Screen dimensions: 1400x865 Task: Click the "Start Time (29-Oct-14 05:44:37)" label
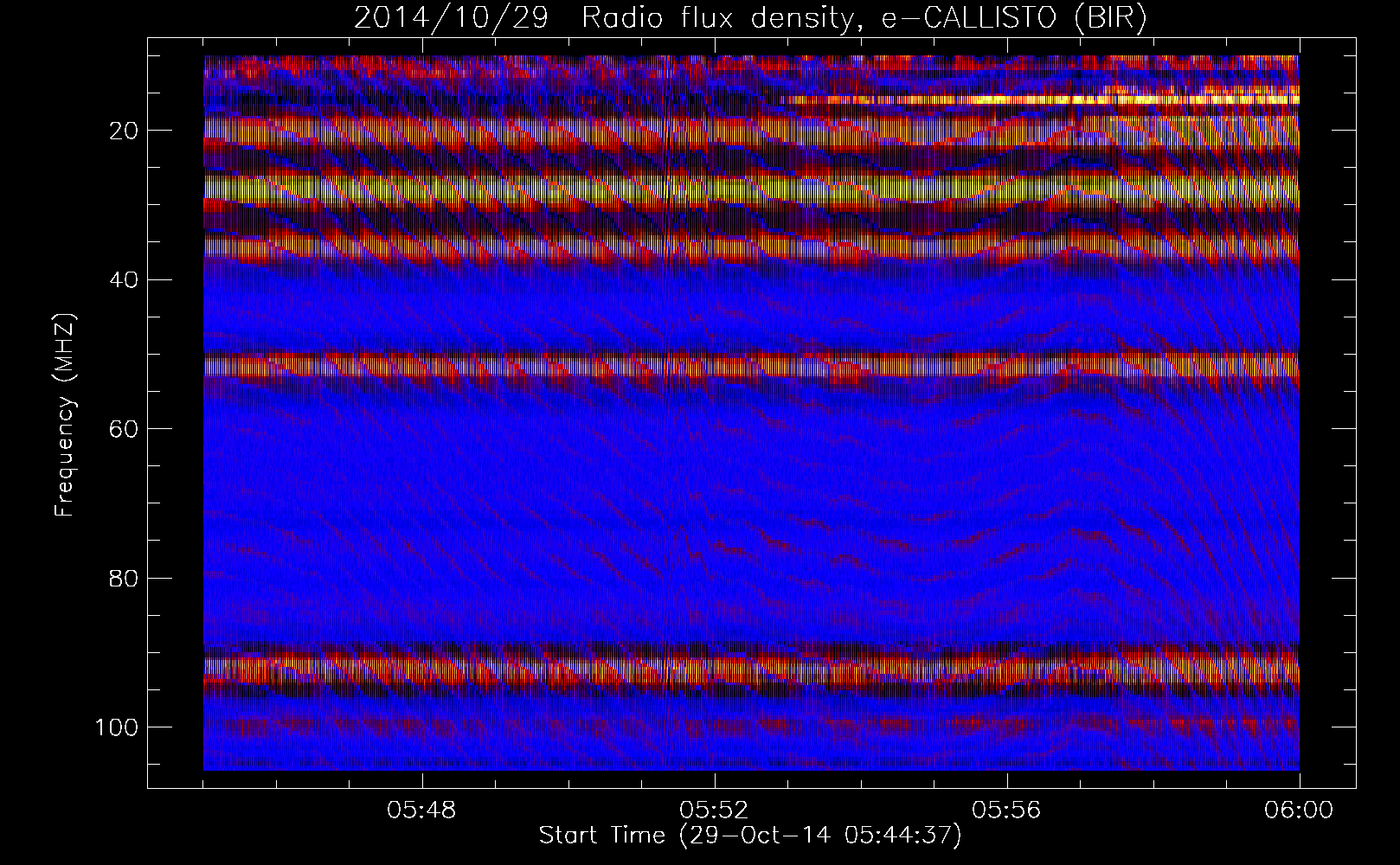750,836
